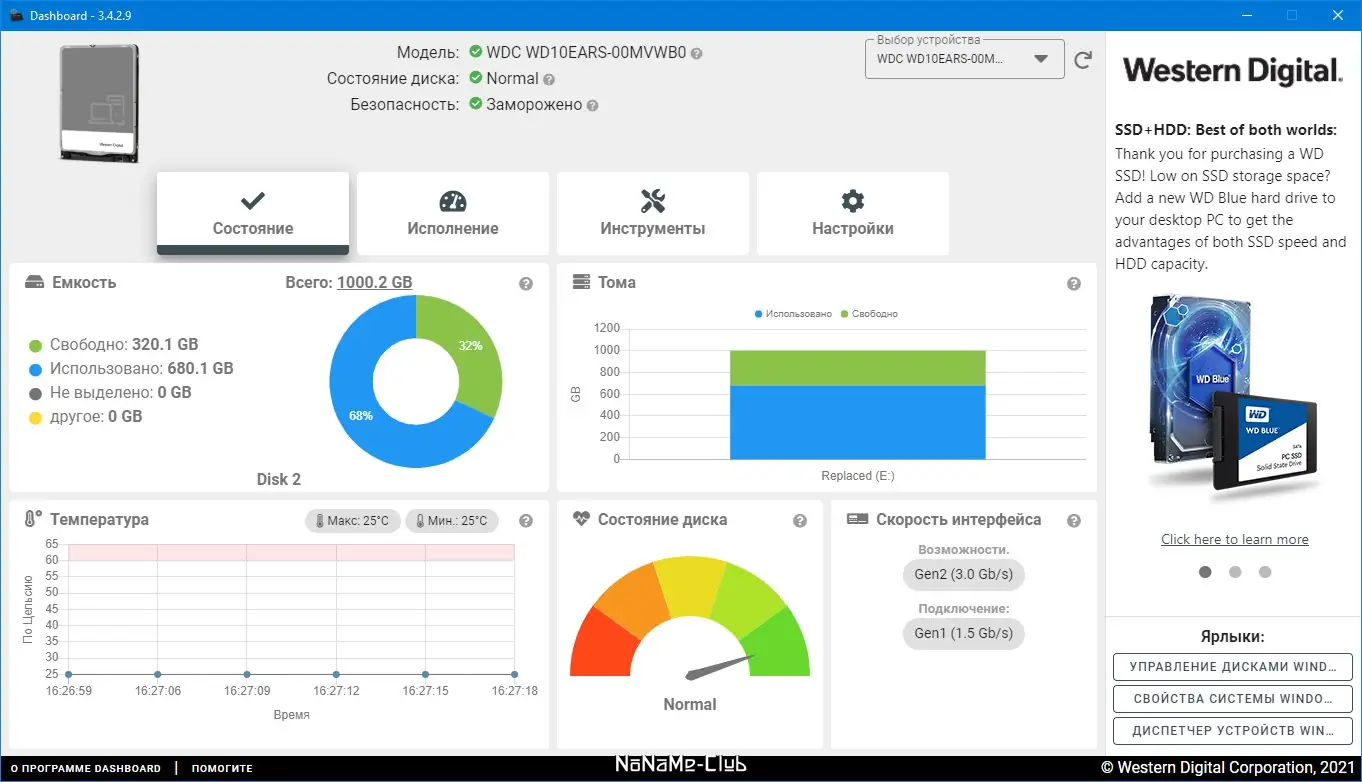This screenshot has width=1362, height=782.
Task: Click help icon beside Заморожено security status
Action: (593, 106)
